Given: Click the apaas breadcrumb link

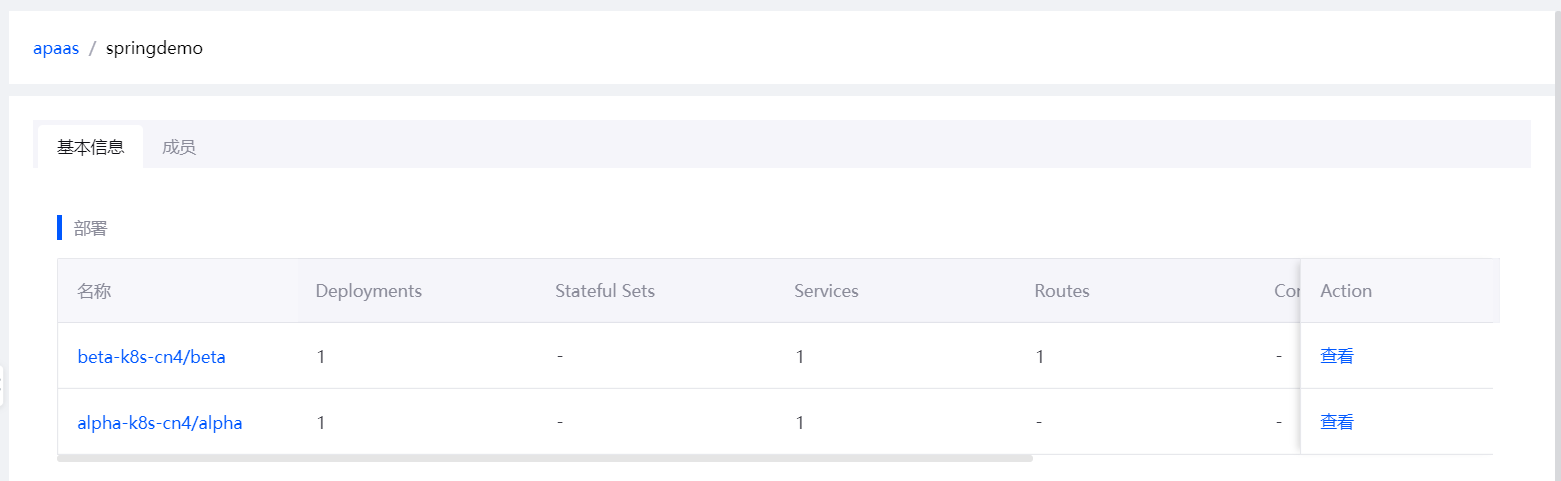Looking at the screenshot, I should (56, 48).
